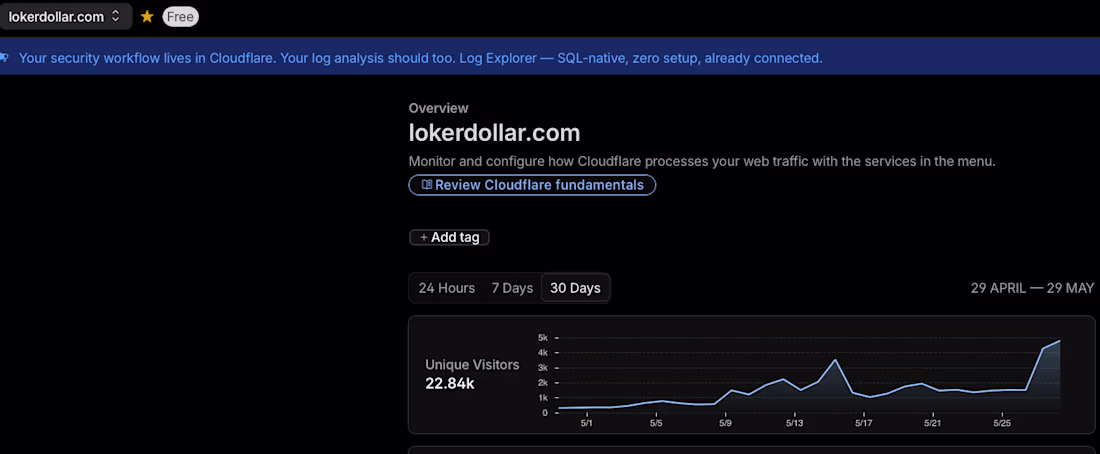The image size is (1100, 454).
Task: Open the lokerdollar.com domain switcher dropdown
Action: pyautogui.click(x=65, y=17)
